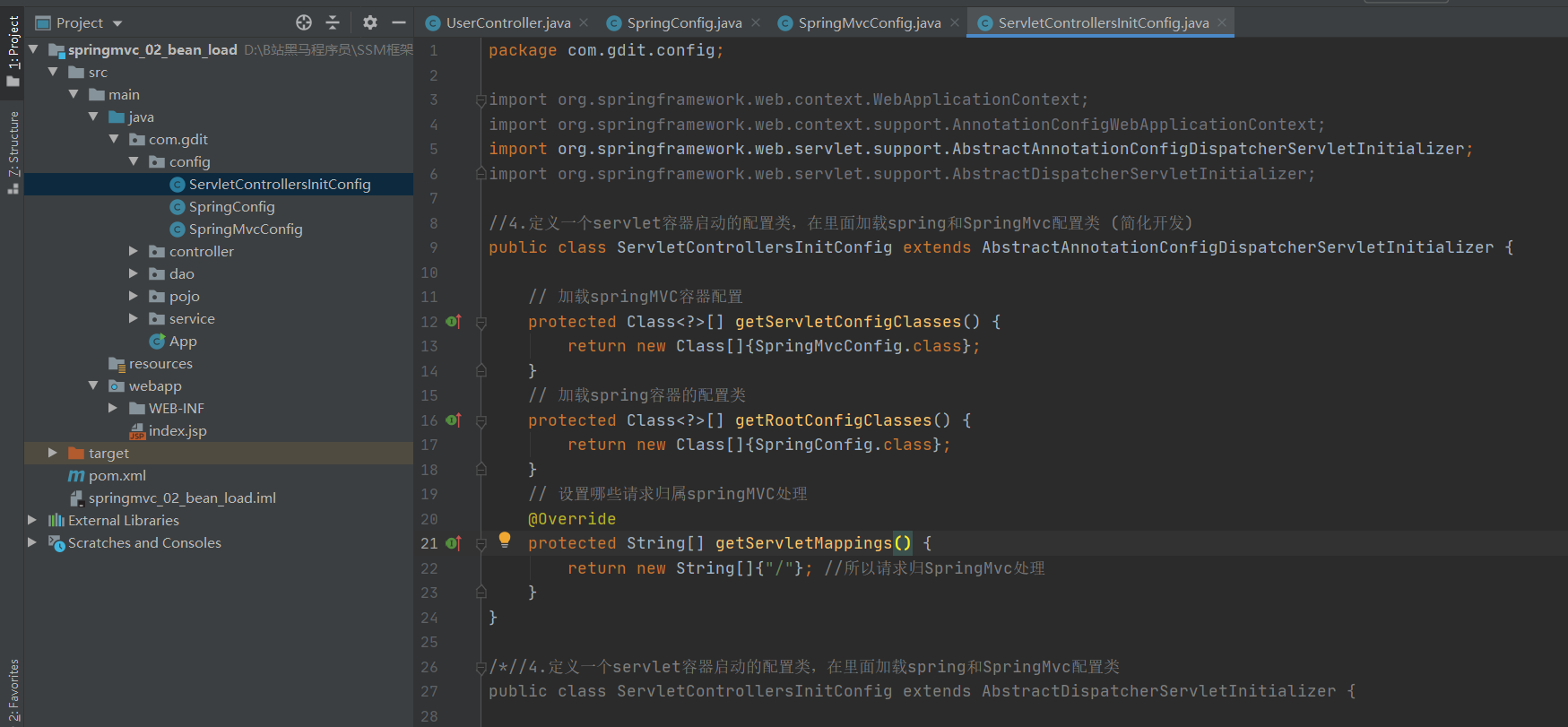Open the Z: Structure side tool tab
Screen dimensions: 1568x727
tap(13, 152)
